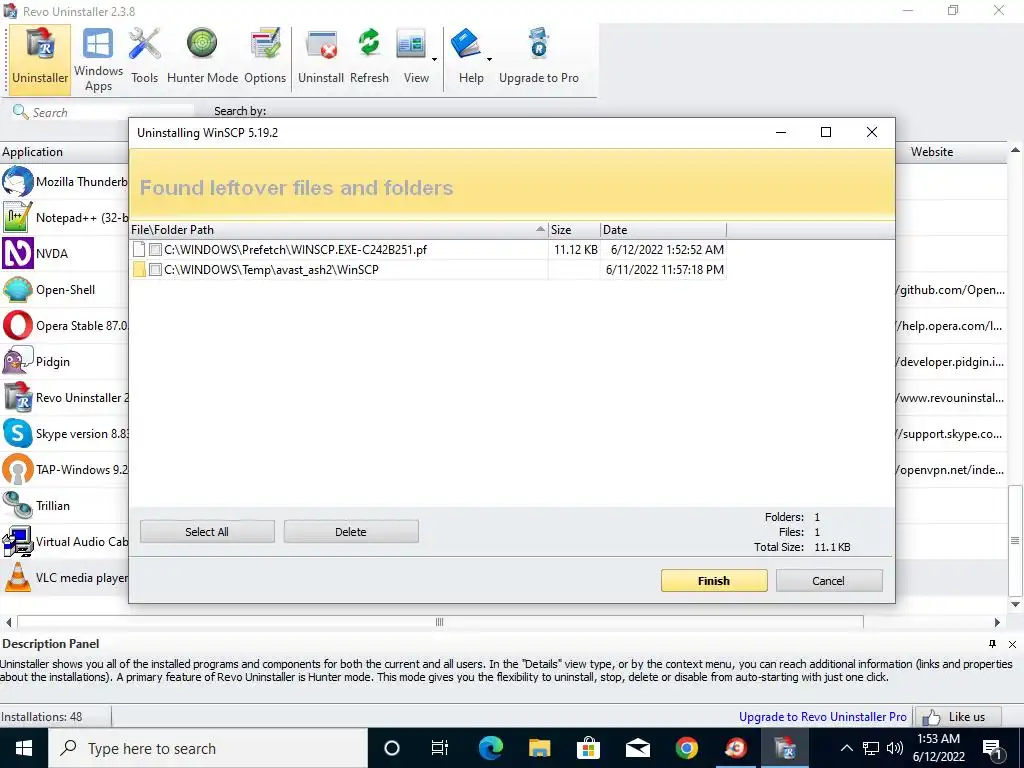The height and width of the screenshot is (768, 1024).
Task: Select the Notepad++ application icon
Action: (x=18, y=217)
